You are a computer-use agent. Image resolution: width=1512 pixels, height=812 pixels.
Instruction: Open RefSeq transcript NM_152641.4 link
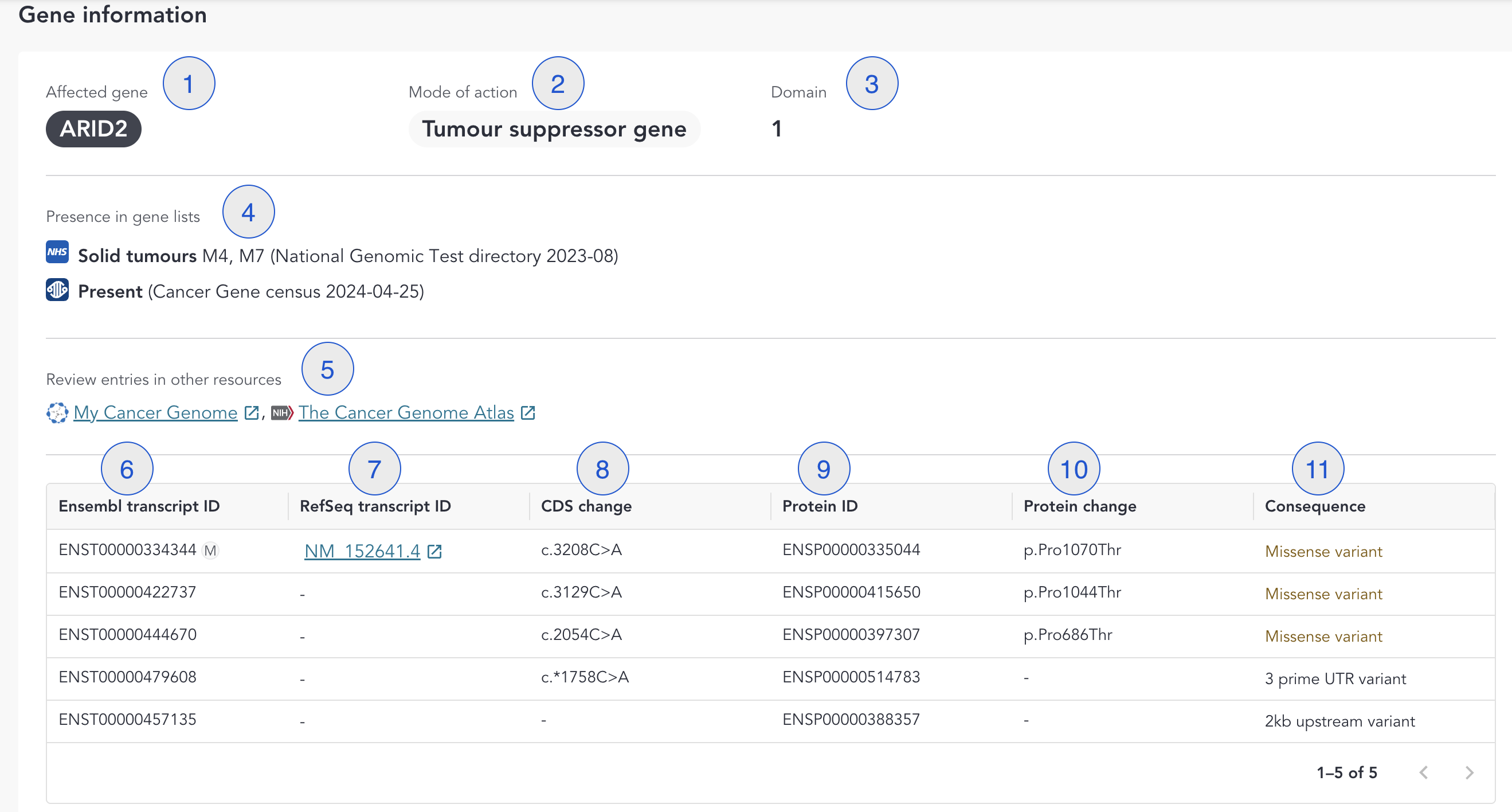pos(362,551)
